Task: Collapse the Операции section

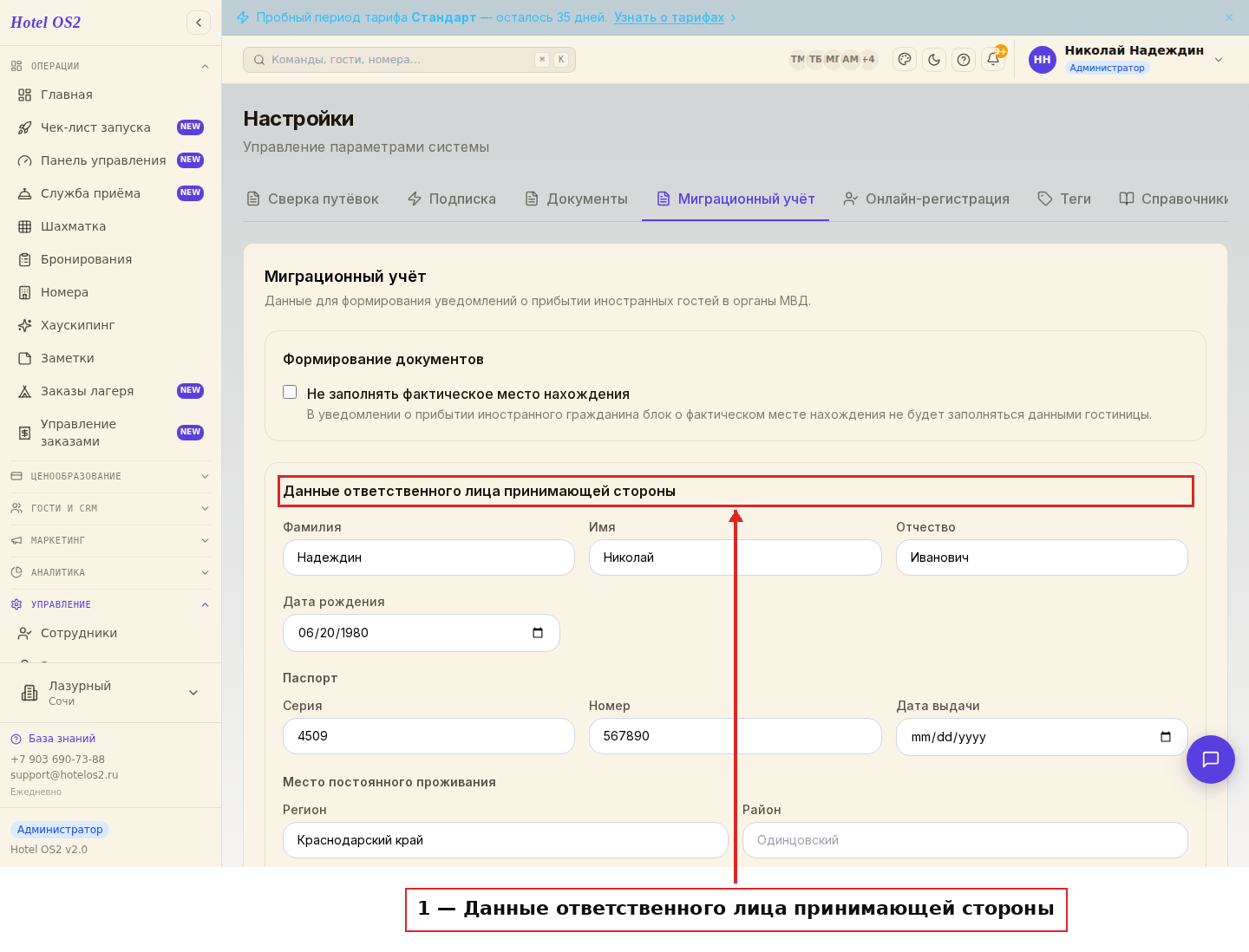Action: point(111,66)
